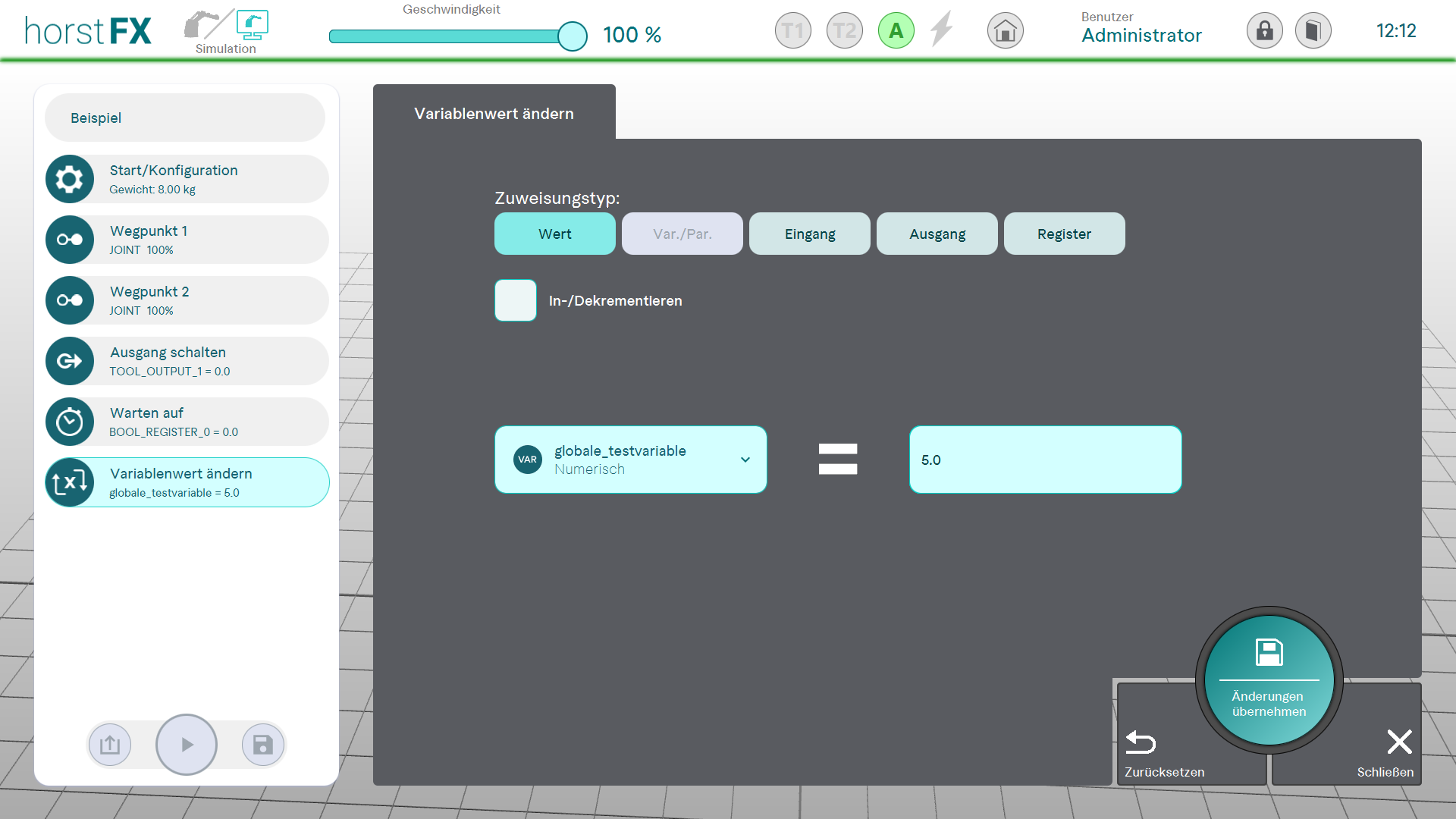Select T2 operating mode

844,31
